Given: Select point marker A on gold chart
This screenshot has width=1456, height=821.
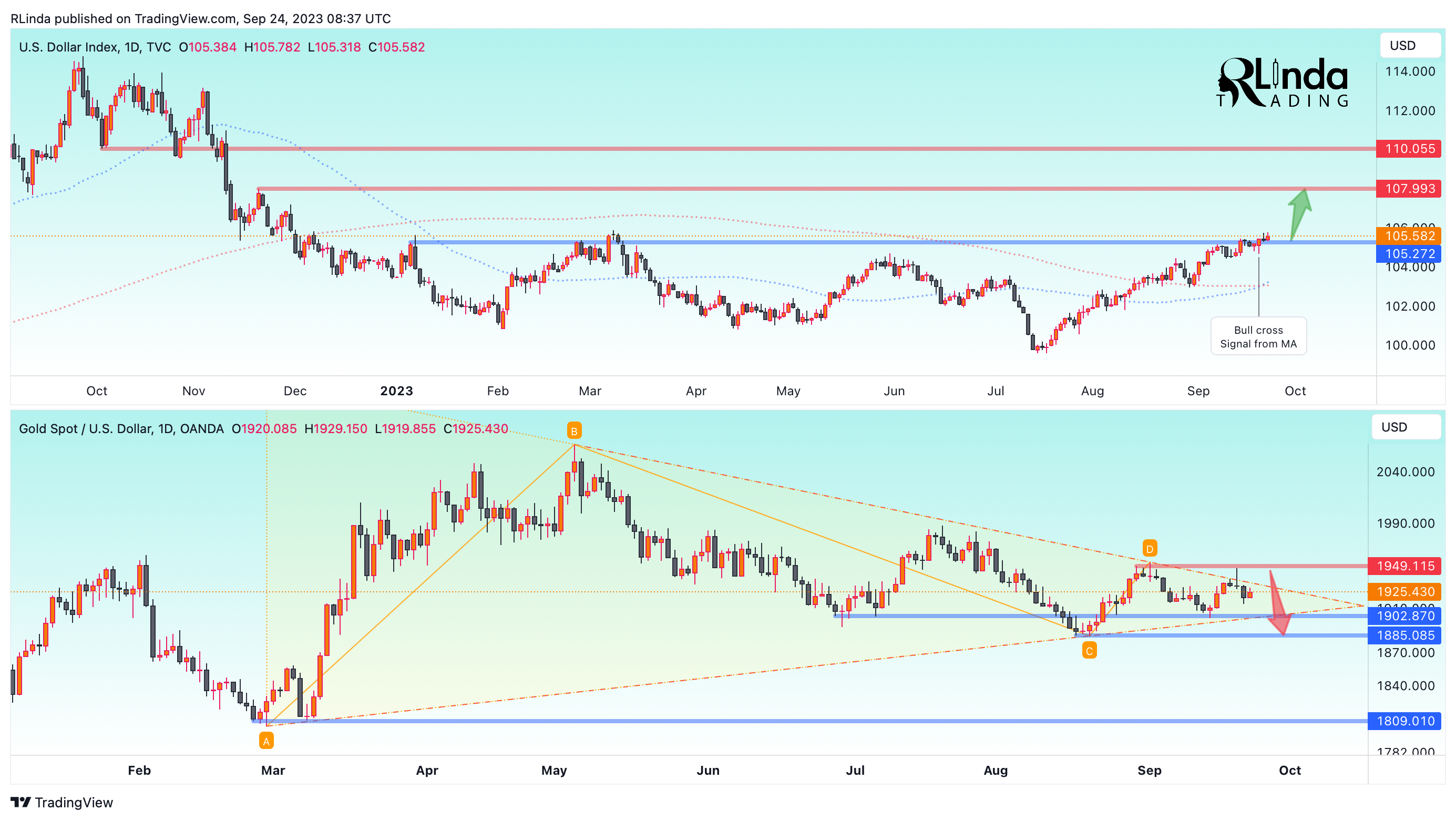Looking at the screenshot, I should pos(266,741).
